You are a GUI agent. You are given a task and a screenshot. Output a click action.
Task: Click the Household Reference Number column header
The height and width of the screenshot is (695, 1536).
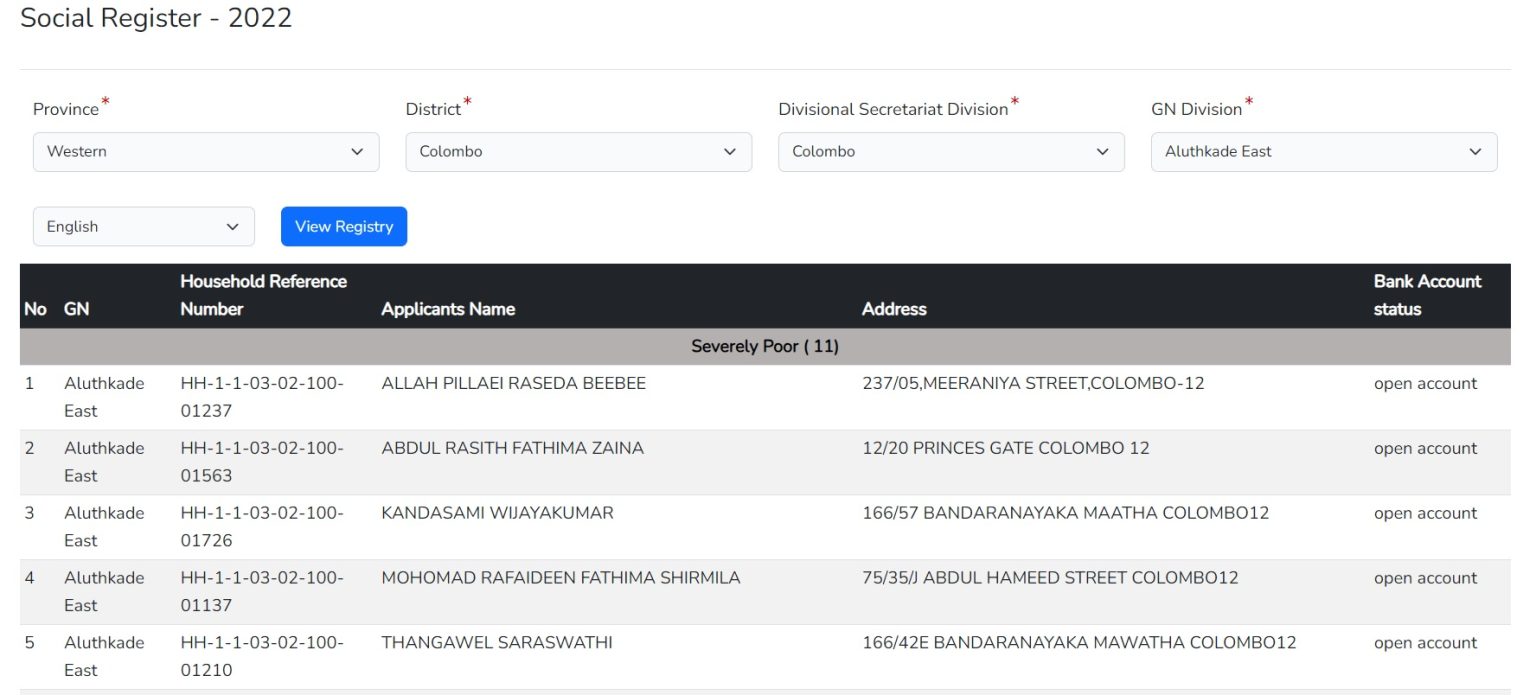pyautogui.click(x=263, y=295)
